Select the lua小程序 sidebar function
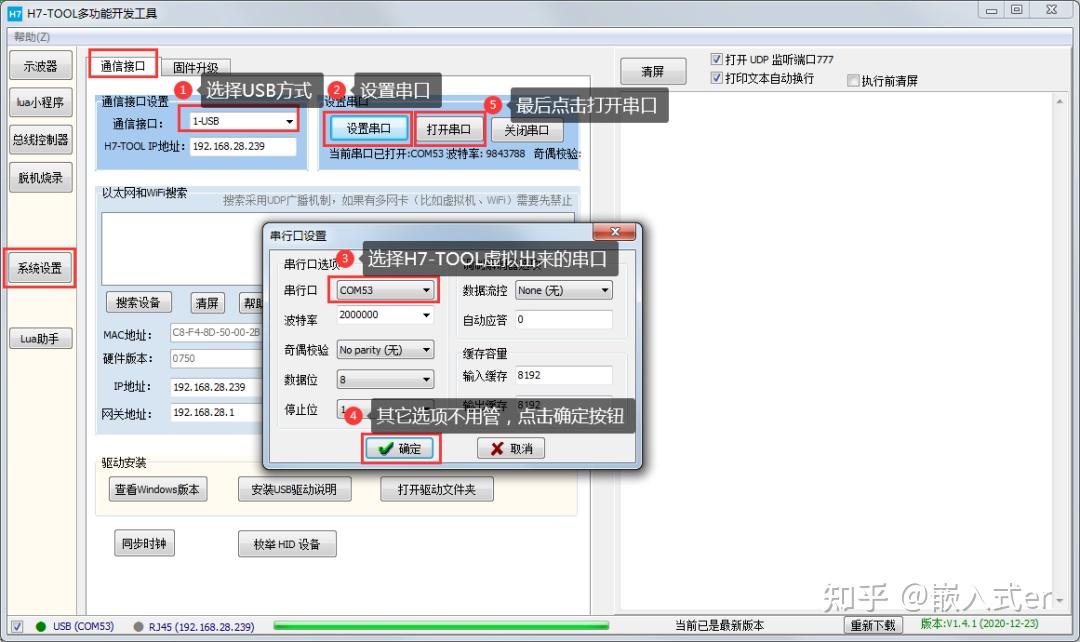This screenshot has height=642, width=1080. 40,102
